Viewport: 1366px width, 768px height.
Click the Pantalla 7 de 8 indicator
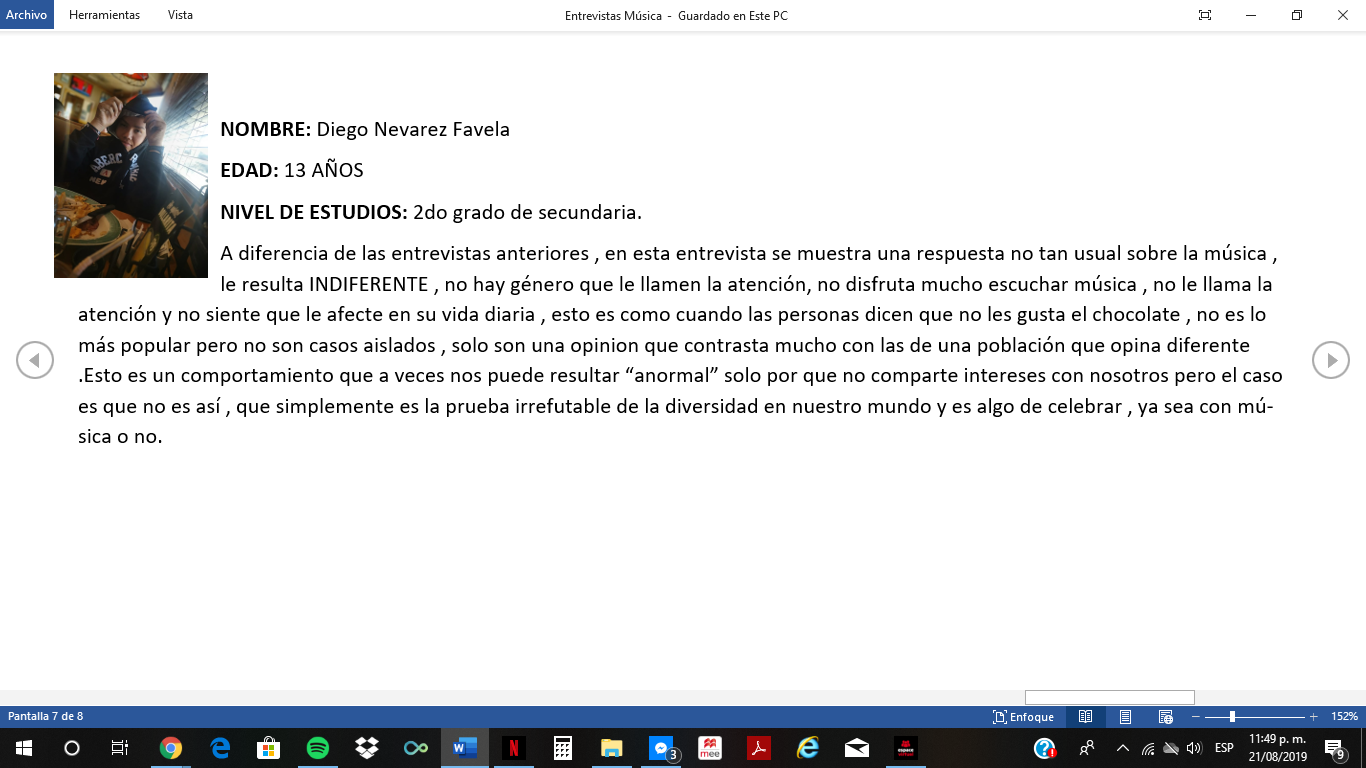click(46, 717)
